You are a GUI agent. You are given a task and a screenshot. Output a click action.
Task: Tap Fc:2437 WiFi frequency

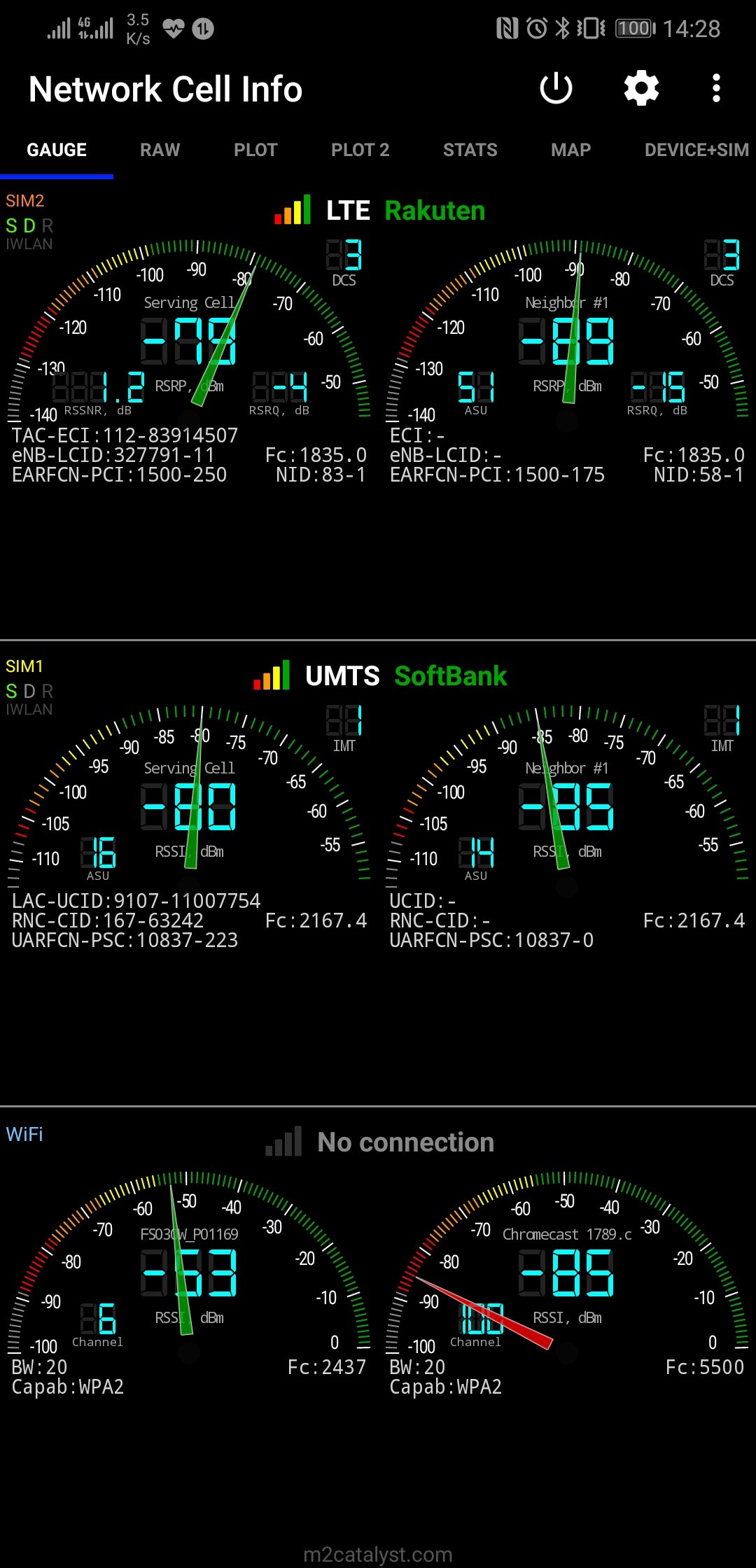(327, 1367)
